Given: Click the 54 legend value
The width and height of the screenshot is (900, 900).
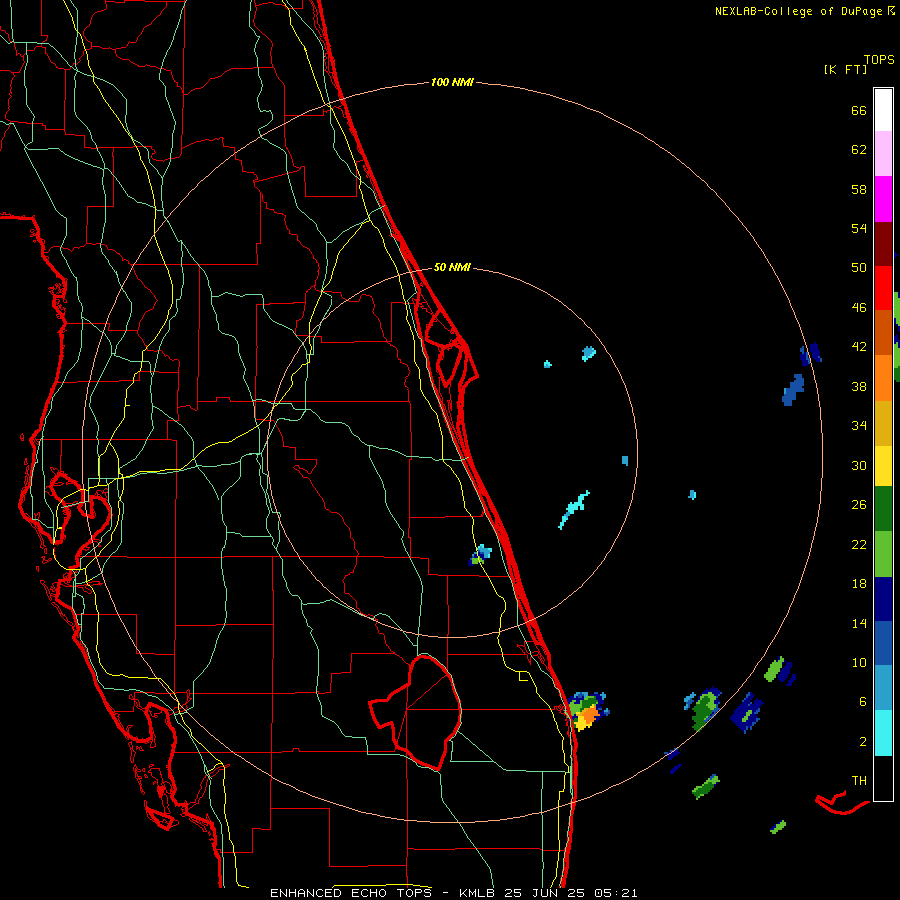Looking at the screenshot, I should [859, 228].
